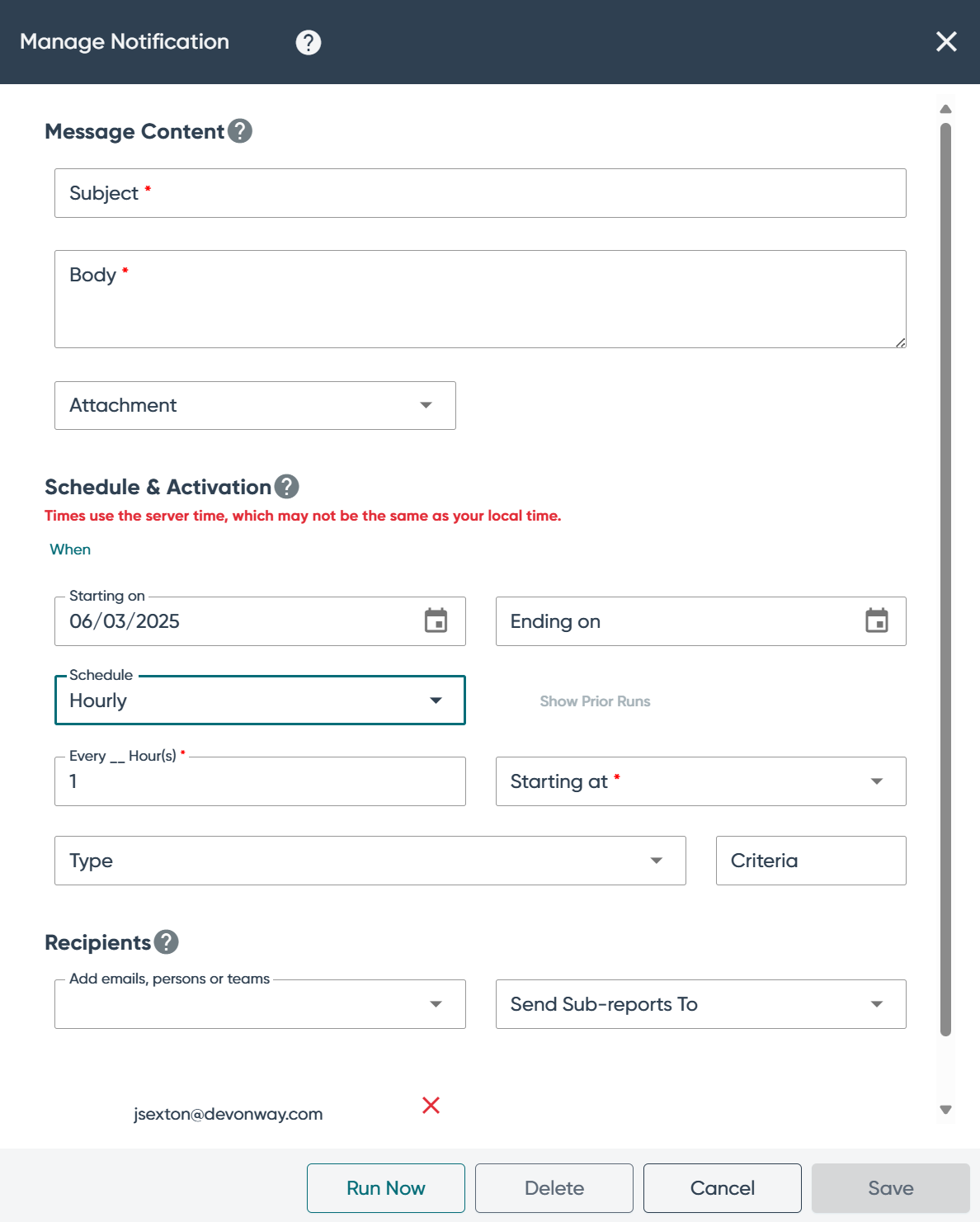Click the Criteria input field
The image size is (980, 1222).
point(811,861)
